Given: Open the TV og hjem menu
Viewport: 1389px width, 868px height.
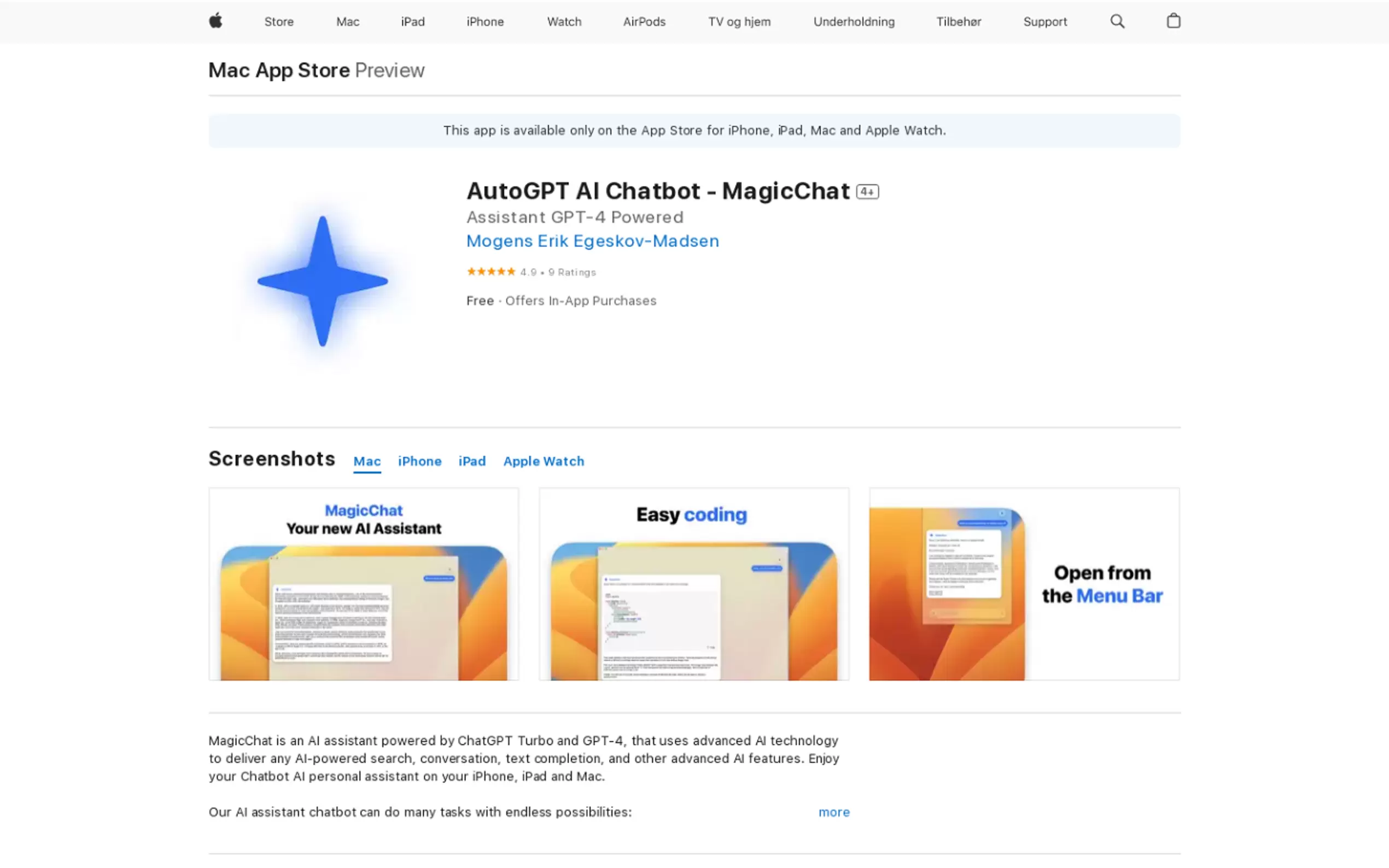Looking at the screenshot, I should coord(739,22).
